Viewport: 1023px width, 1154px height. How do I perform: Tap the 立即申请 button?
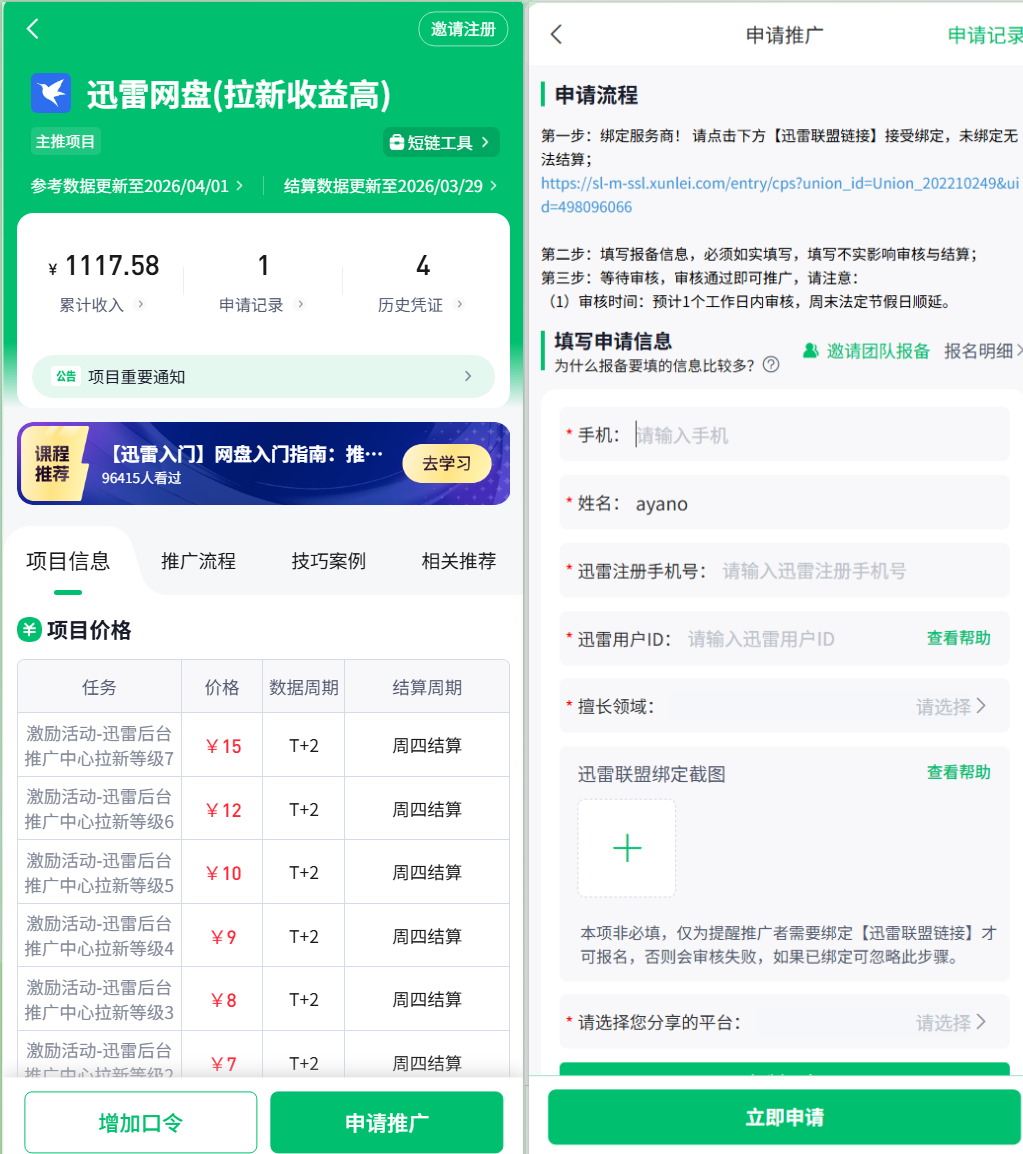point(785,1117)
